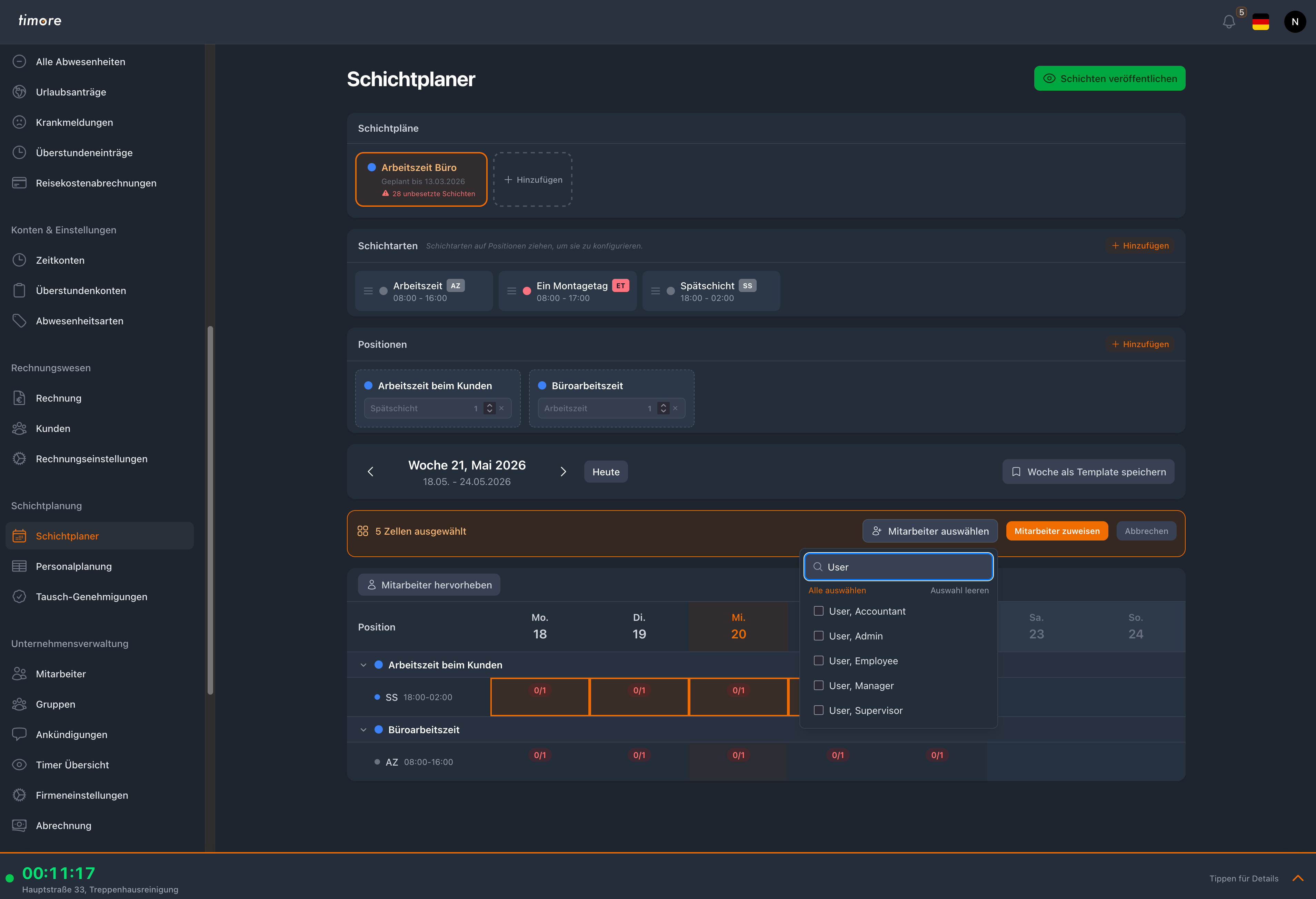This screenshot has height=899, width=1316.
Task: Click Mitarbeiter zuweisen button
Action: (1057, 531)
